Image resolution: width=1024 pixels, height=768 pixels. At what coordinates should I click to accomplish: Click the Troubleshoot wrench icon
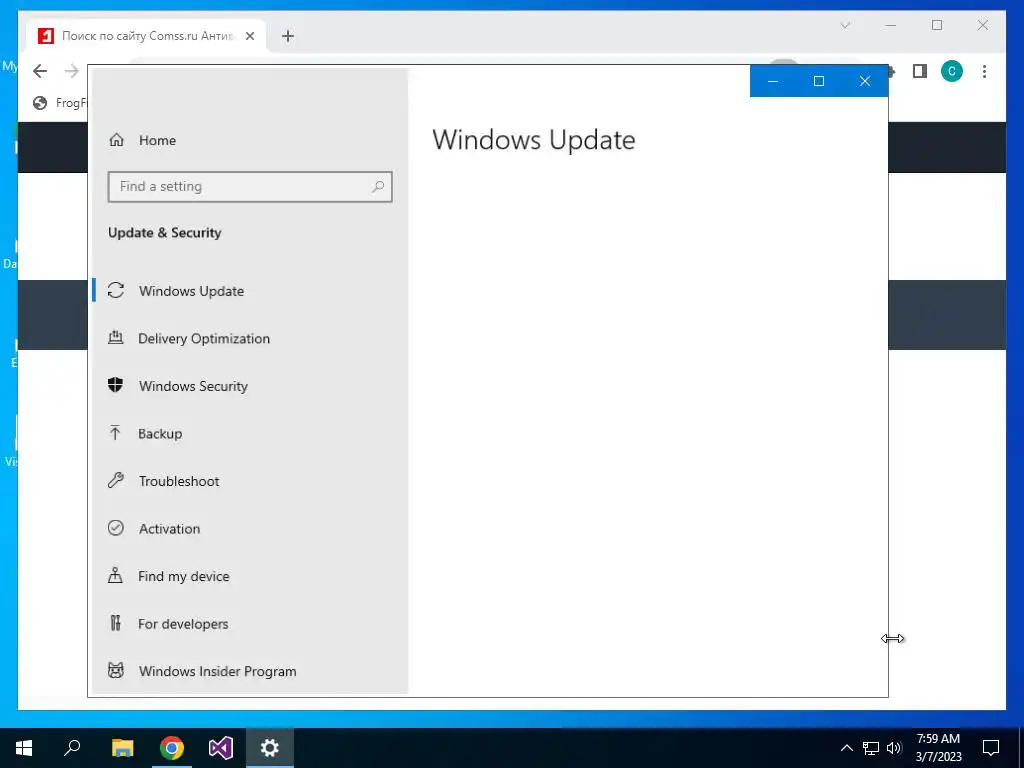point(116,481)
